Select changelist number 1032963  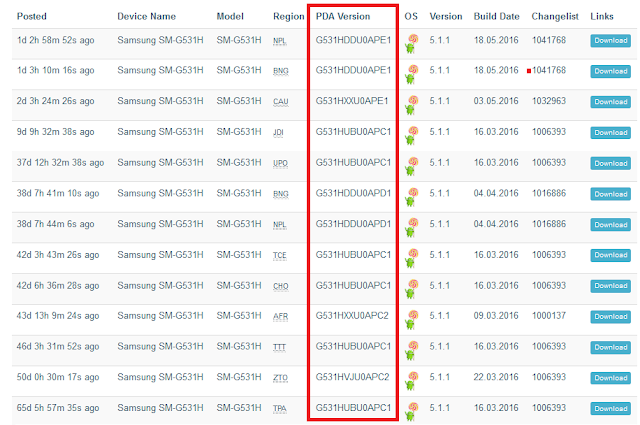[549, 101]
